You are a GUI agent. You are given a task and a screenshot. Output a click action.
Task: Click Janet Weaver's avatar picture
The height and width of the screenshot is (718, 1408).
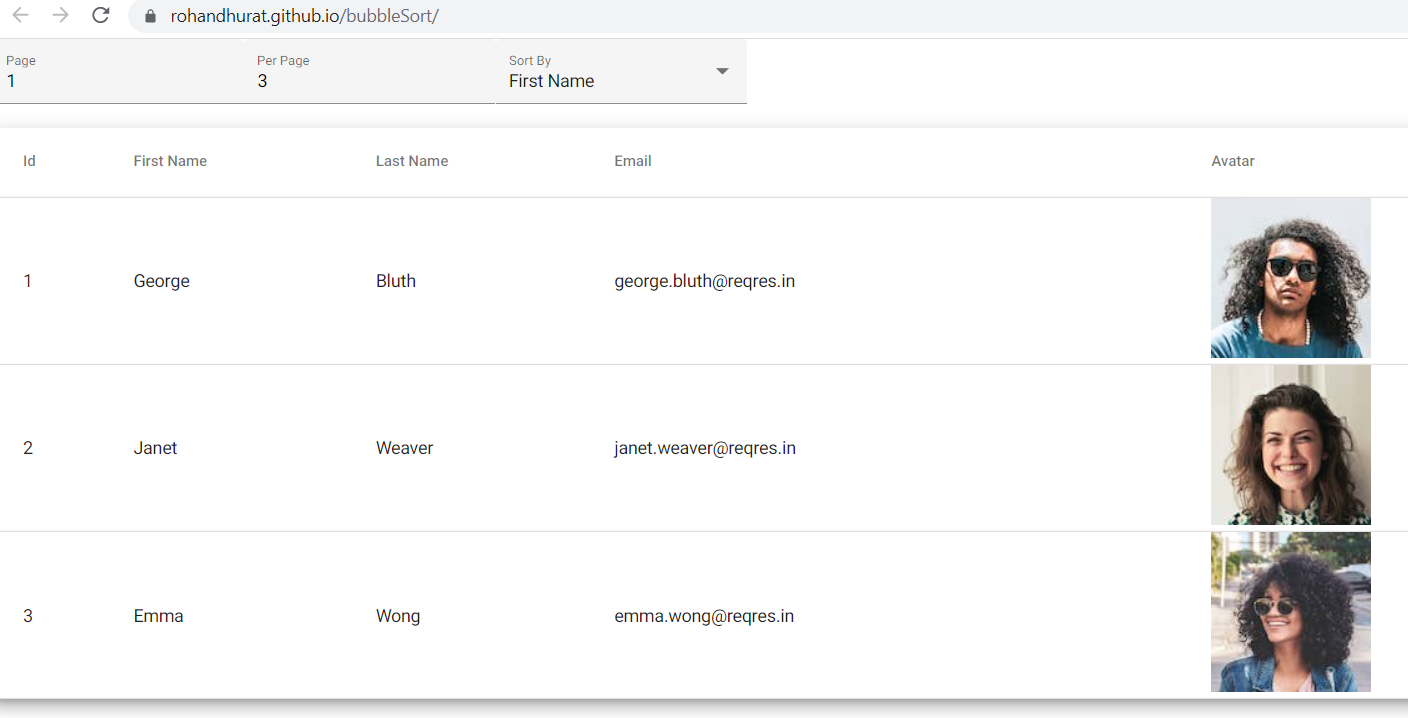click(x=1290, y=445)
